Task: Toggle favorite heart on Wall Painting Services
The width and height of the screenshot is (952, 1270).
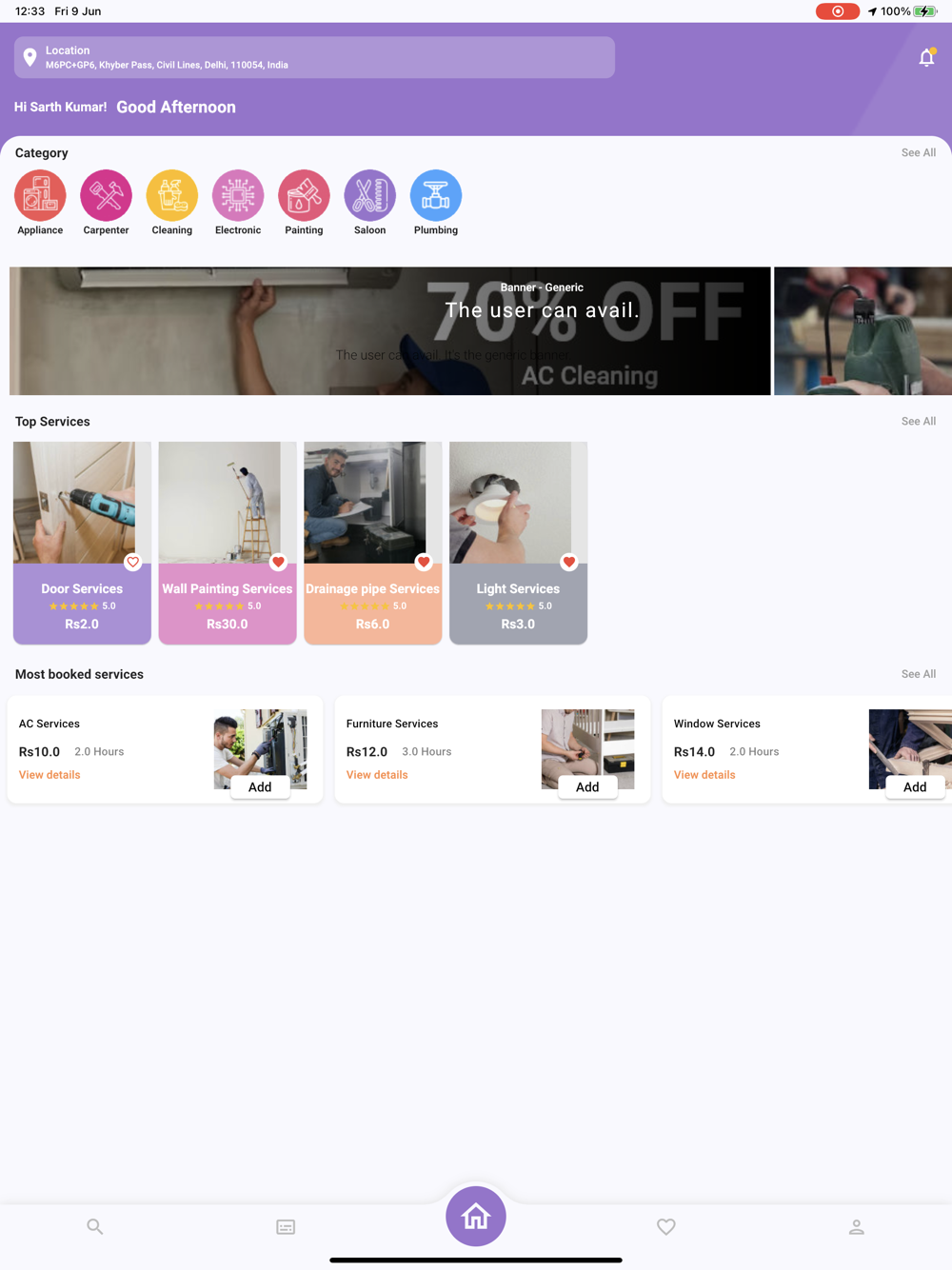Action: pos(278,562)
